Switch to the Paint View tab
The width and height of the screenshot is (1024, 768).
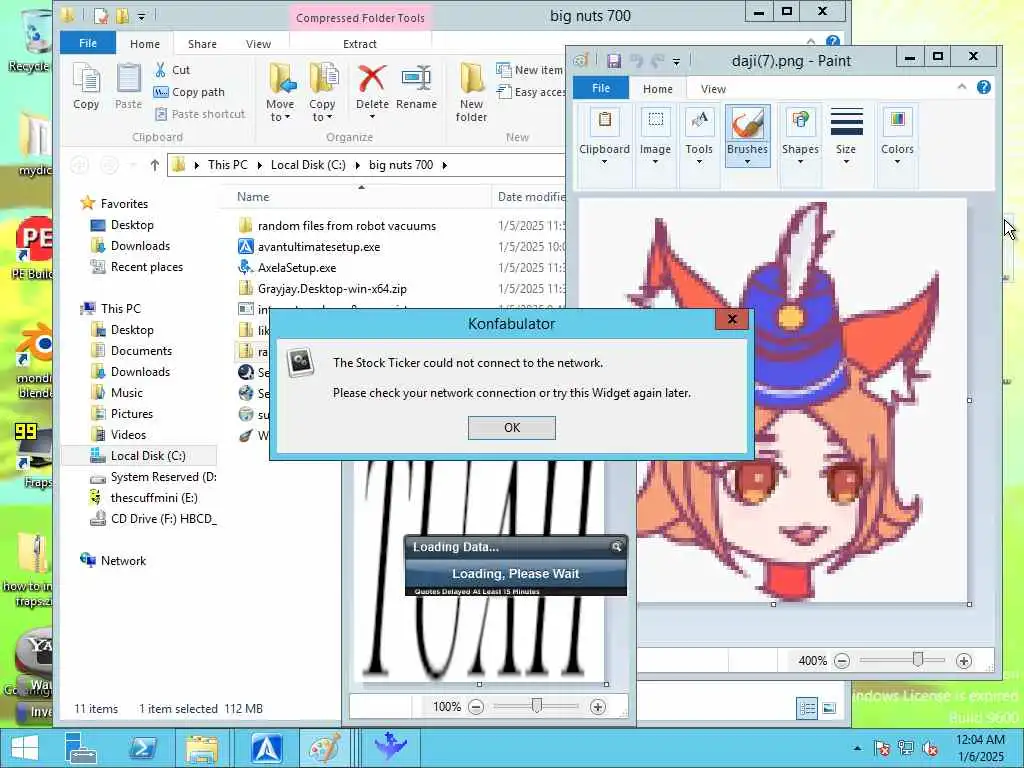pyautogui.click(x=713, y=89)
